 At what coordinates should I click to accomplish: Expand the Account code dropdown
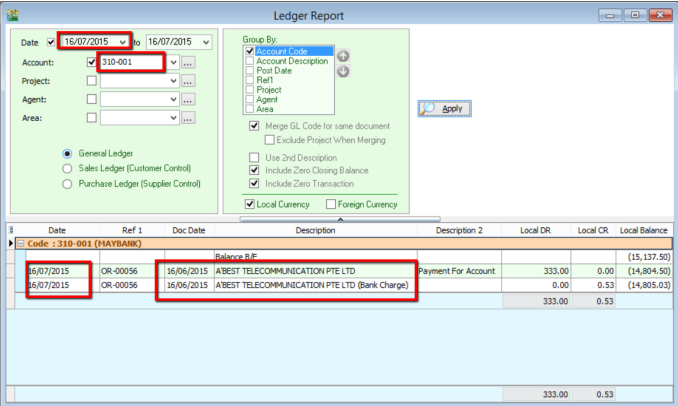(x=173, y=63)
